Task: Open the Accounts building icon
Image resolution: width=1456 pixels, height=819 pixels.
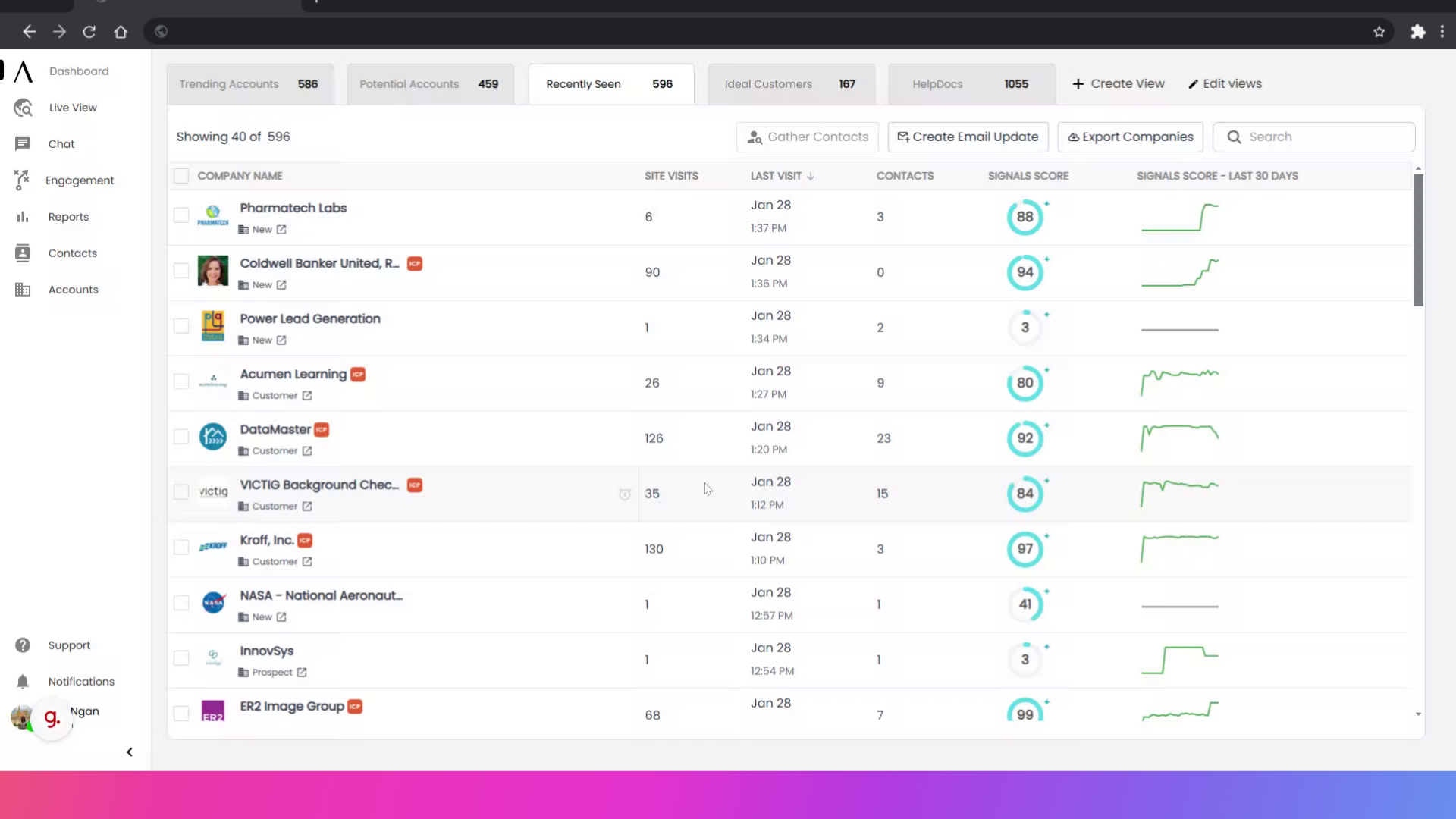Action: (x=23, y=290)
